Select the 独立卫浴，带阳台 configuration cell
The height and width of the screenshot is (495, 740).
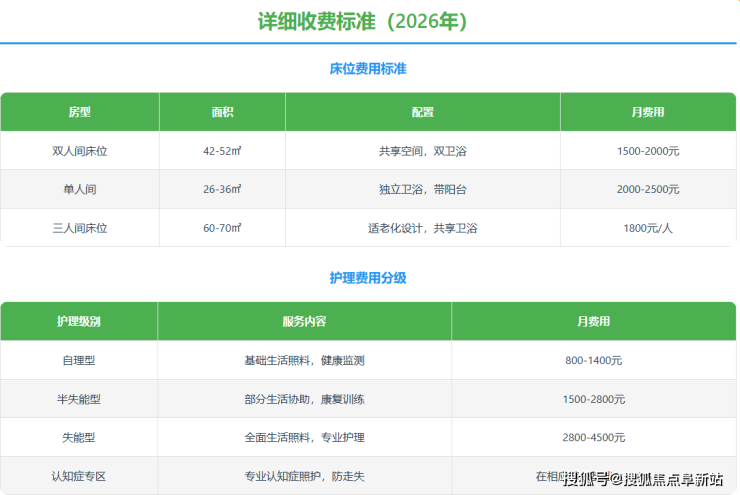[422, 189]
